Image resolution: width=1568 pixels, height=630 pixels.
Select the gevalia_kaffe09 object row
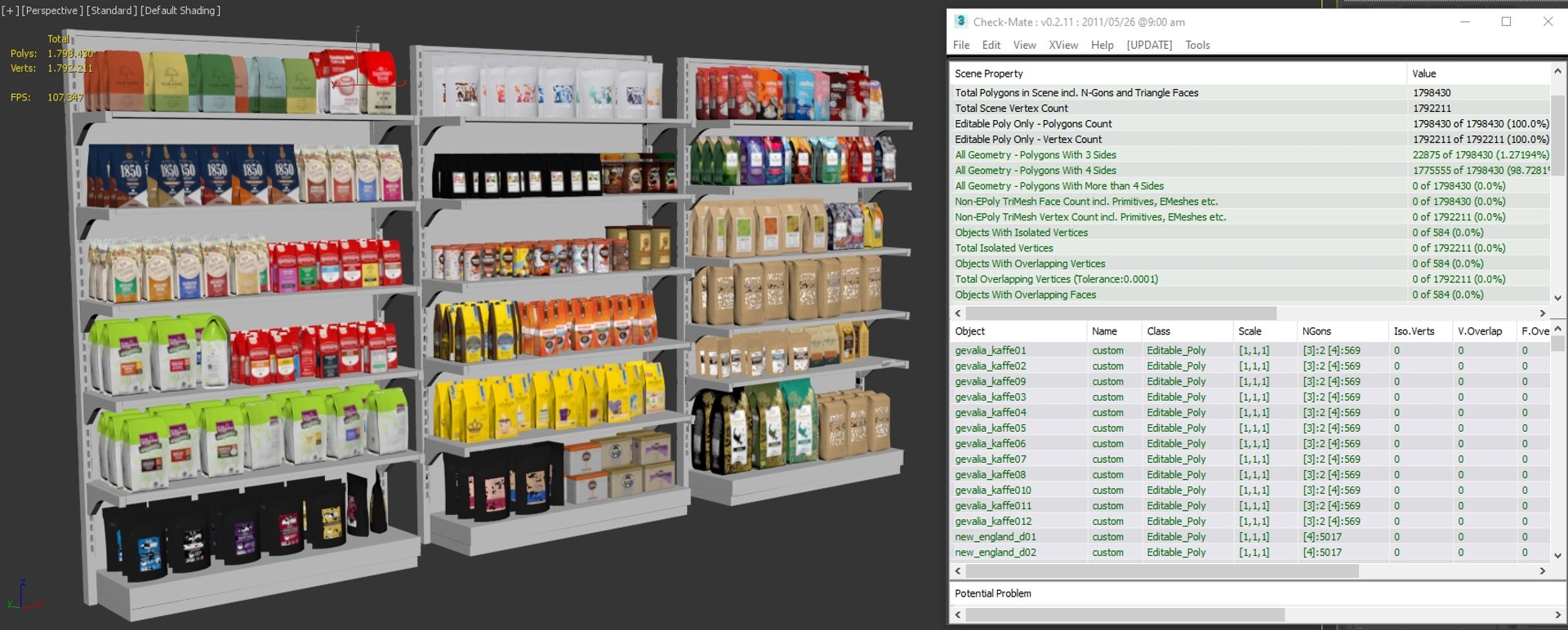(1249, 382)
